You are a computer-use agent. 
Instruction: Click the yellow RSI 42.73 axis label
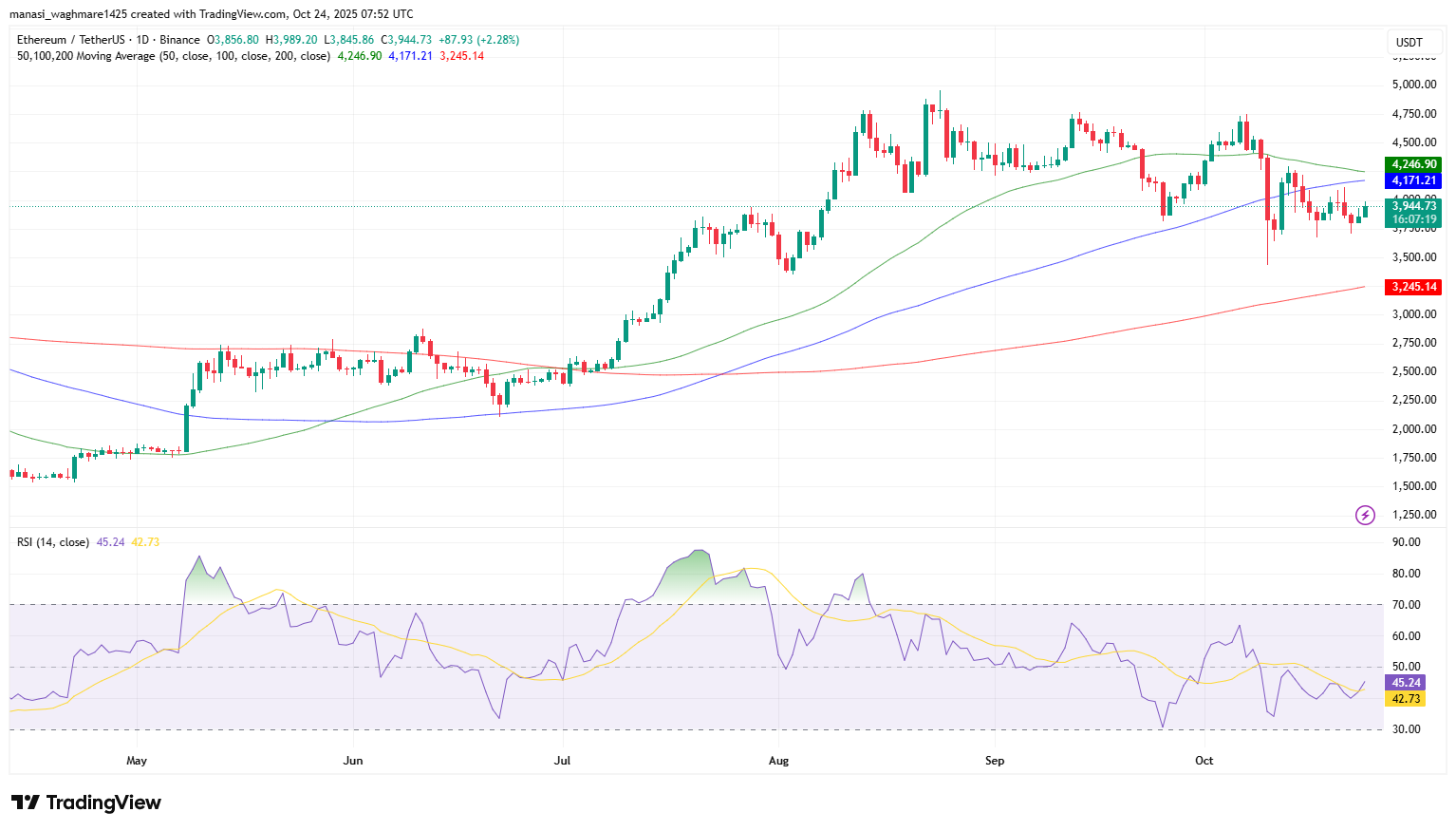point(1406,699)
